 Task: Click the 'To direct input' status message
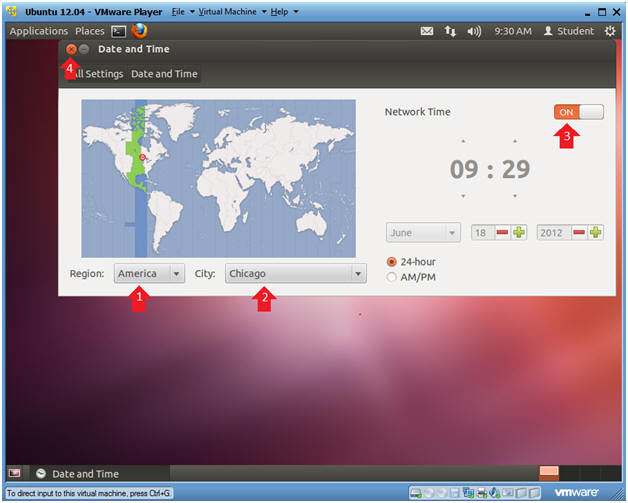[89, 493]
